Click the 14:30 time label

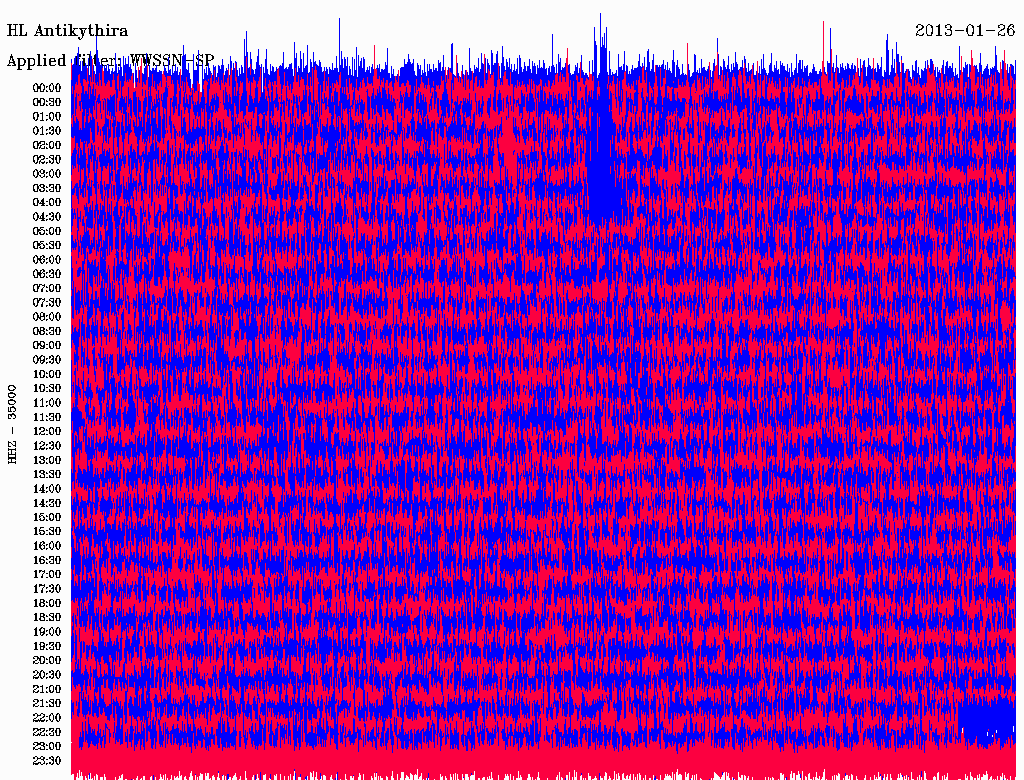click(47, 503)
